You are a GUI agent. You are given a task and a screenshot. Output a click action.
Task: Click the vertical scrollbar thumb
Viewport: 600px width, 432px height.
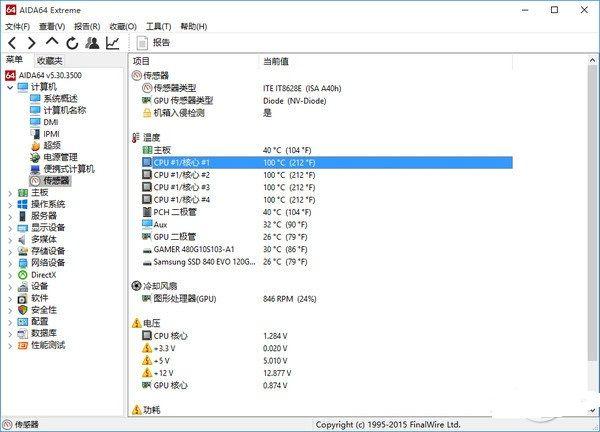click(592, 212)
